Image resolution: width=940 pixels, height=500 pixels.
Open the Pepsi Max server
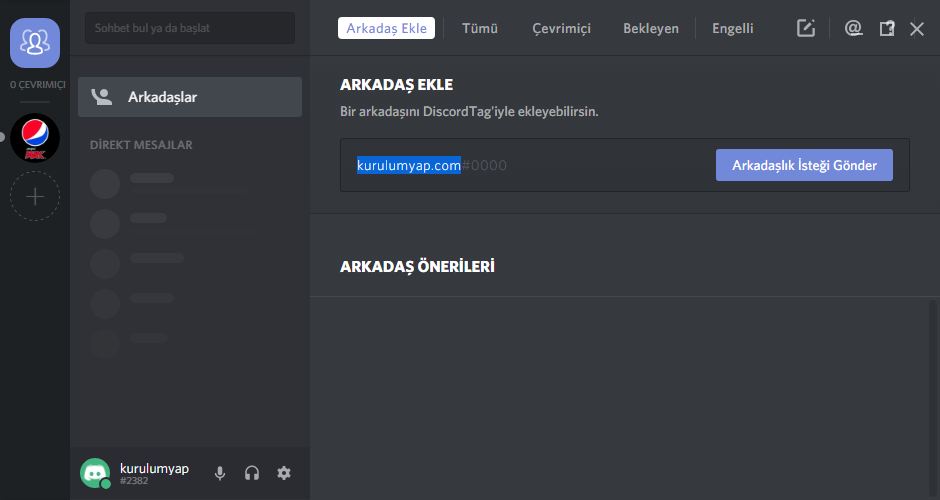pos(35,138)
